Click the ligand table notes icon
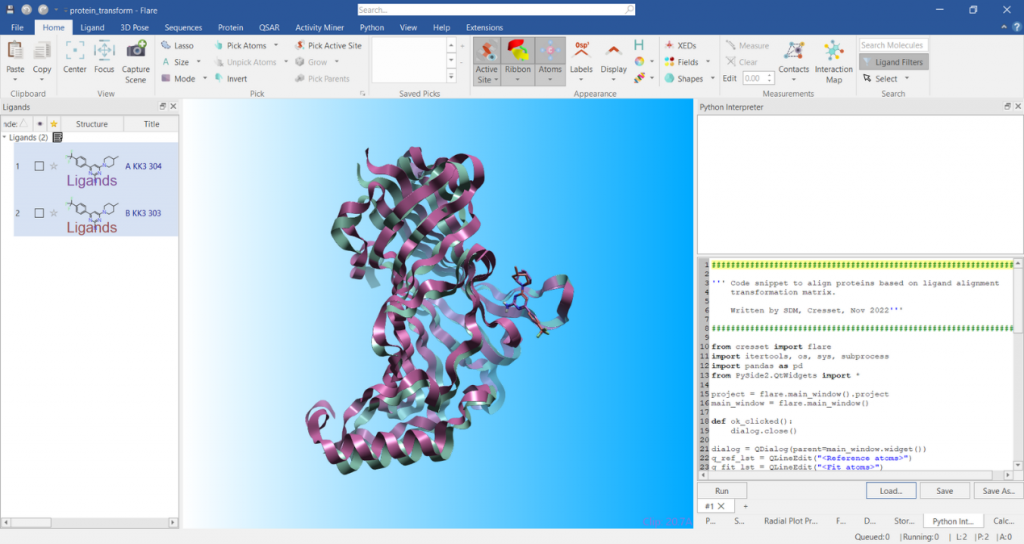This screenshot has width=1024, height=544. click(57, 137)
